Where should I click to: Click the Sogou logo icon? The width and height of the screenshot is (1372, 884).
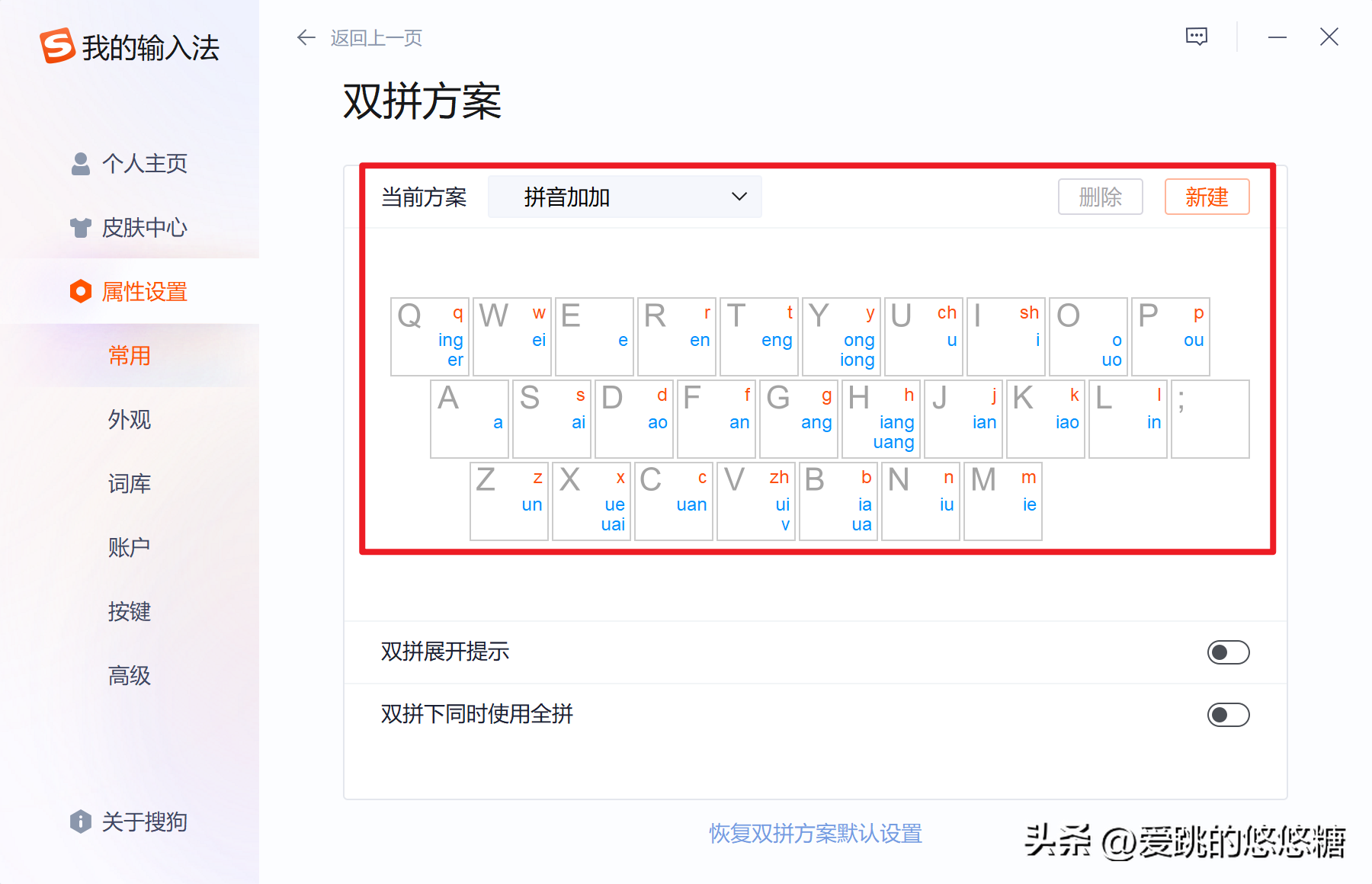pos(58,46)
